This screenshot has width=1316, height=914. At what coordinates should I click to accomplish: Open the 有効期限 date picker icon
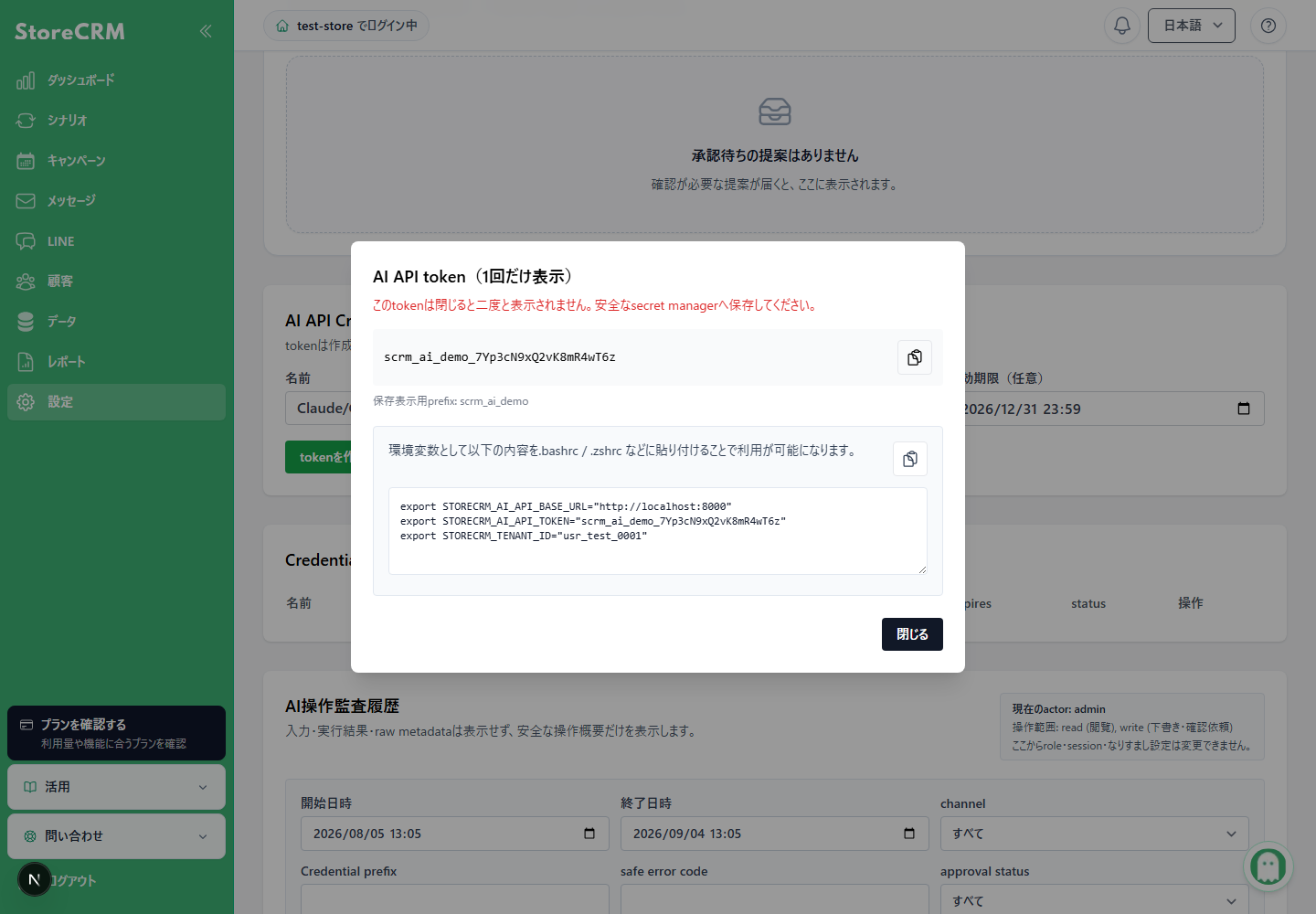click(x=1244, y=409)
